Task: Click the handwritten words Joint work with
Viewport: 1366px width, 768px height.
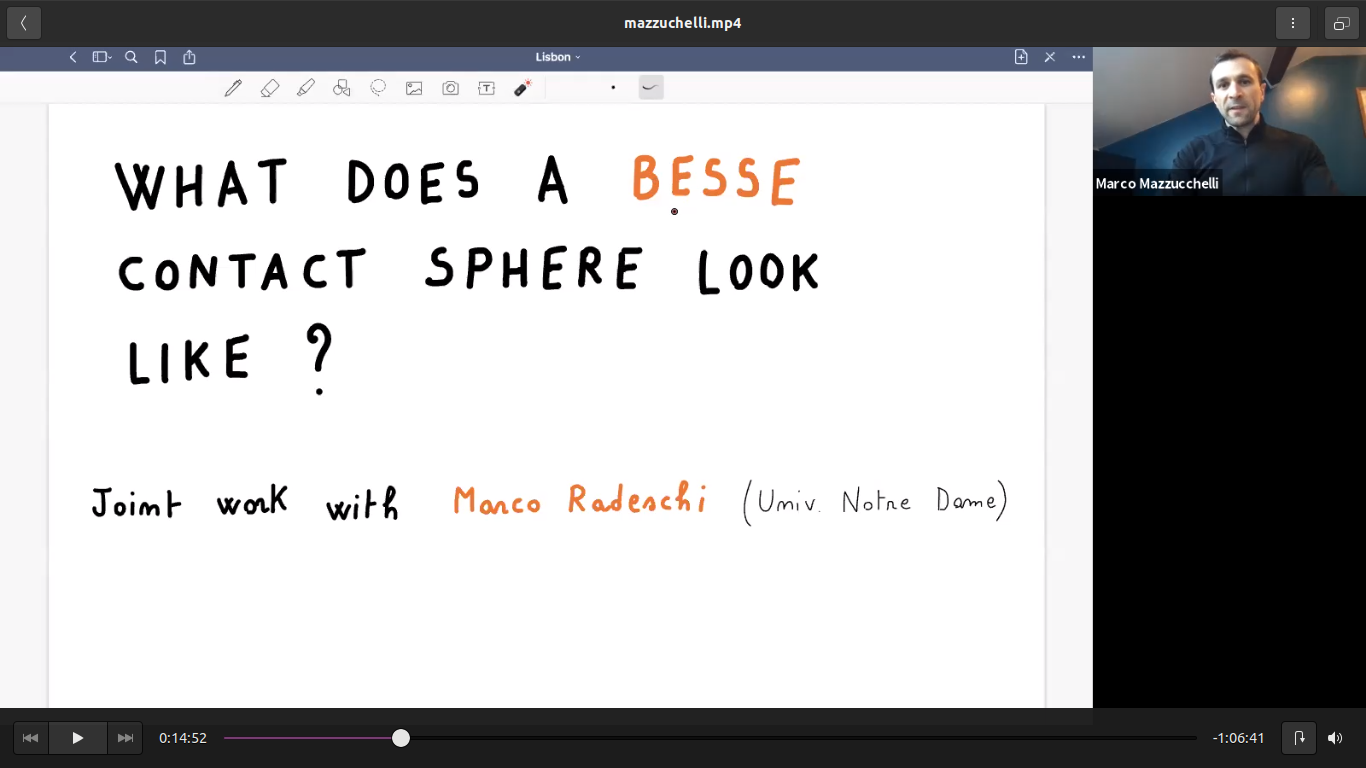Action: pyautogui.click(x=246, y=502)
